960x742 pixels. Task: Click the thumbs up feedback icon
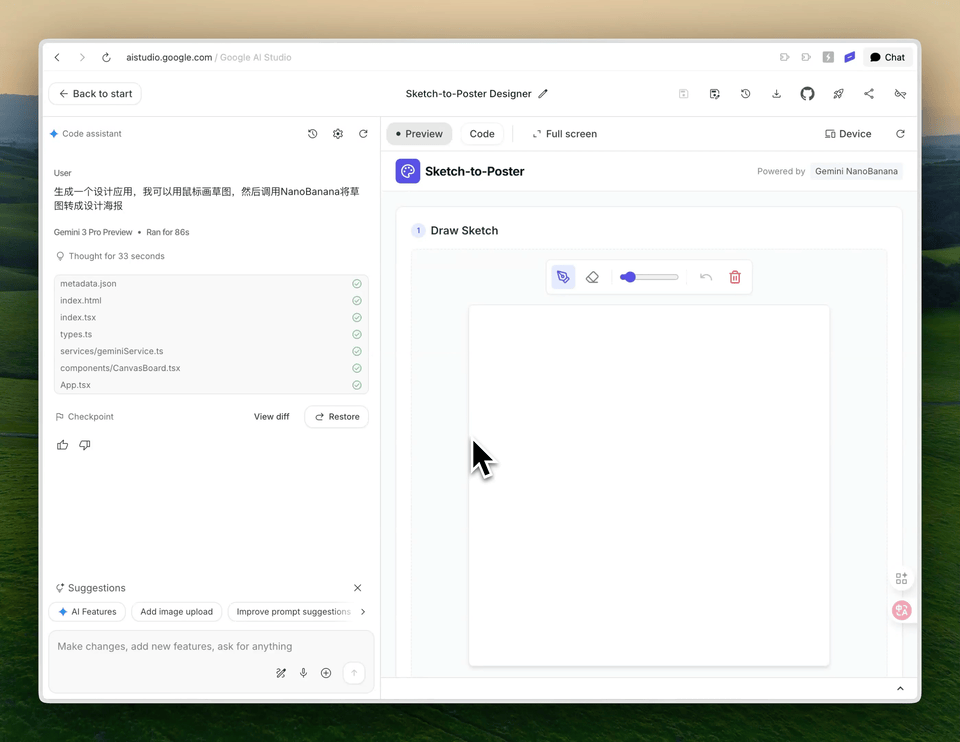63,445
